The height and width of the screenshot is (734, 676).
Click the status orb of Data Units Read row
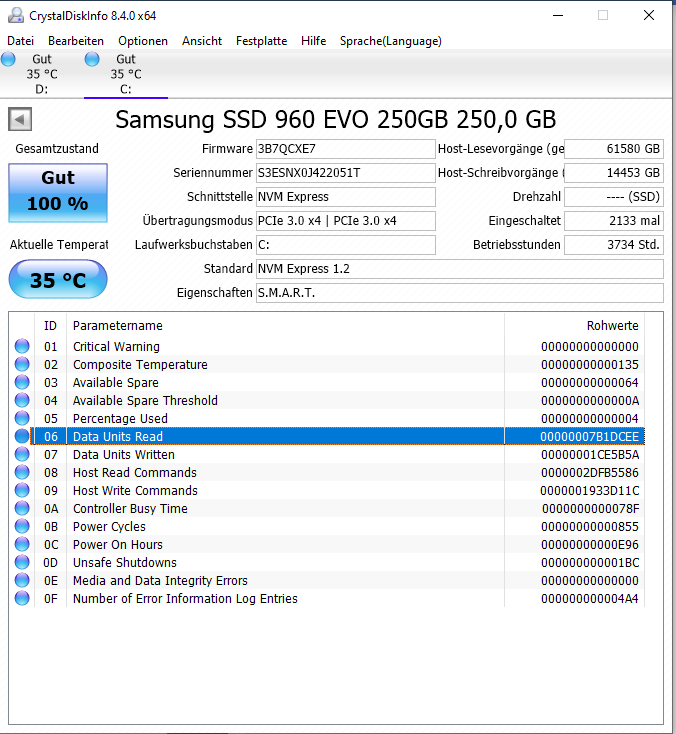[22, 436]
